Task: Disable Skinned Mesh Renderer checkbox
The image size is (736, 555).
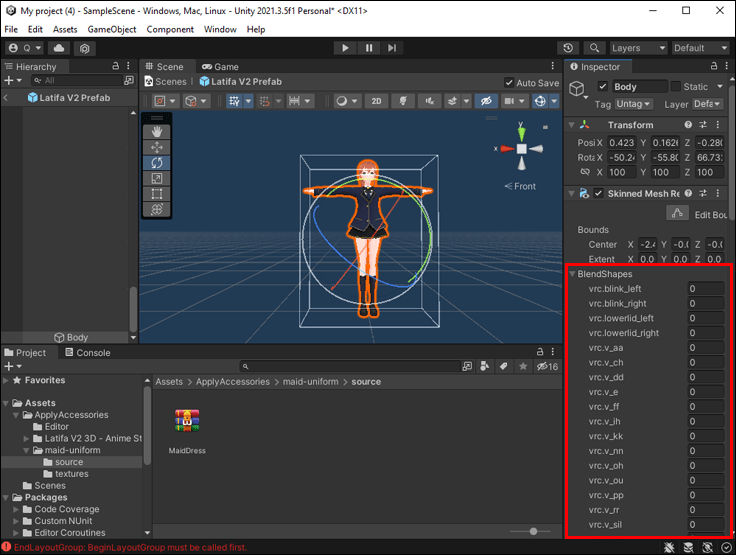Action: point(598,193)
